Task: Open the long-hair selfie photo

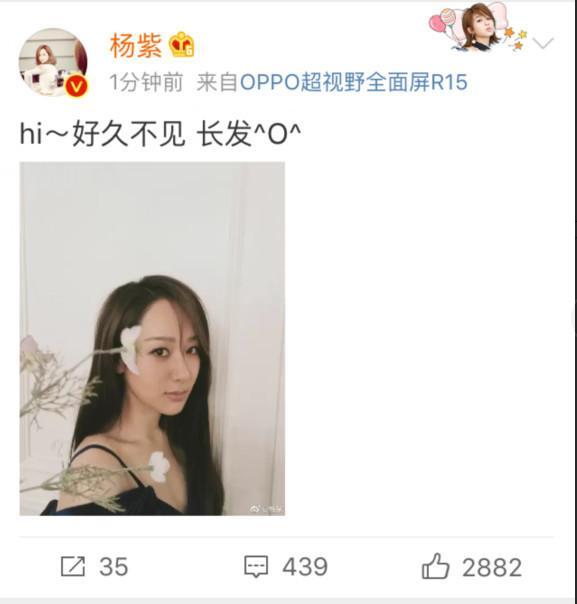Action: [152, 339]
